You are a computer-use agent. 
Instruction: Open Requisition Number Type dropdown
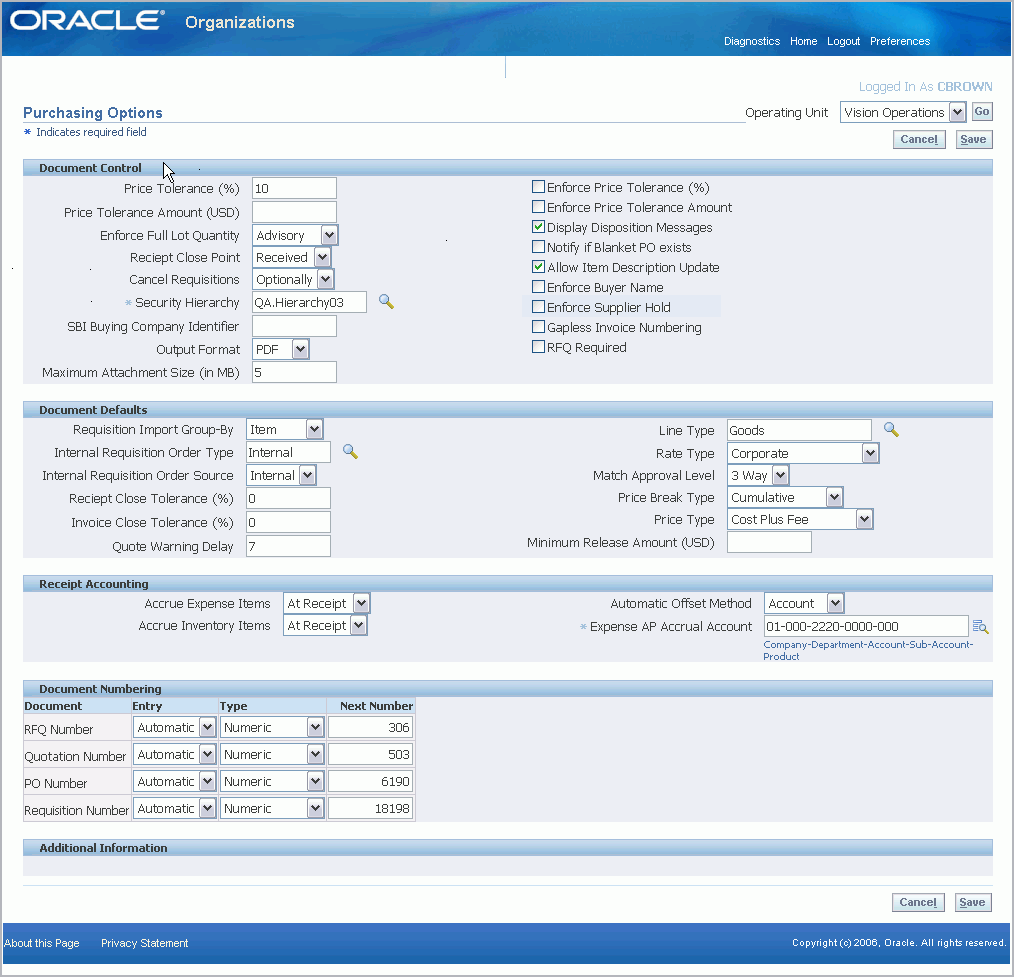tap(272, 809)
